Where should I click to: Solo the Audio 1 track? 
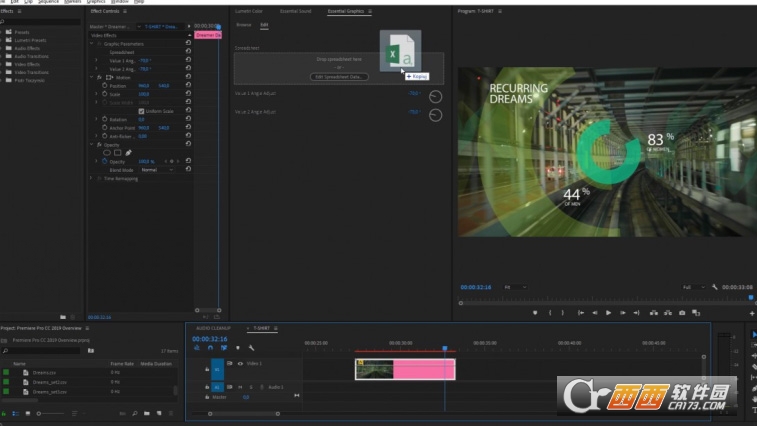coord(251,387)
